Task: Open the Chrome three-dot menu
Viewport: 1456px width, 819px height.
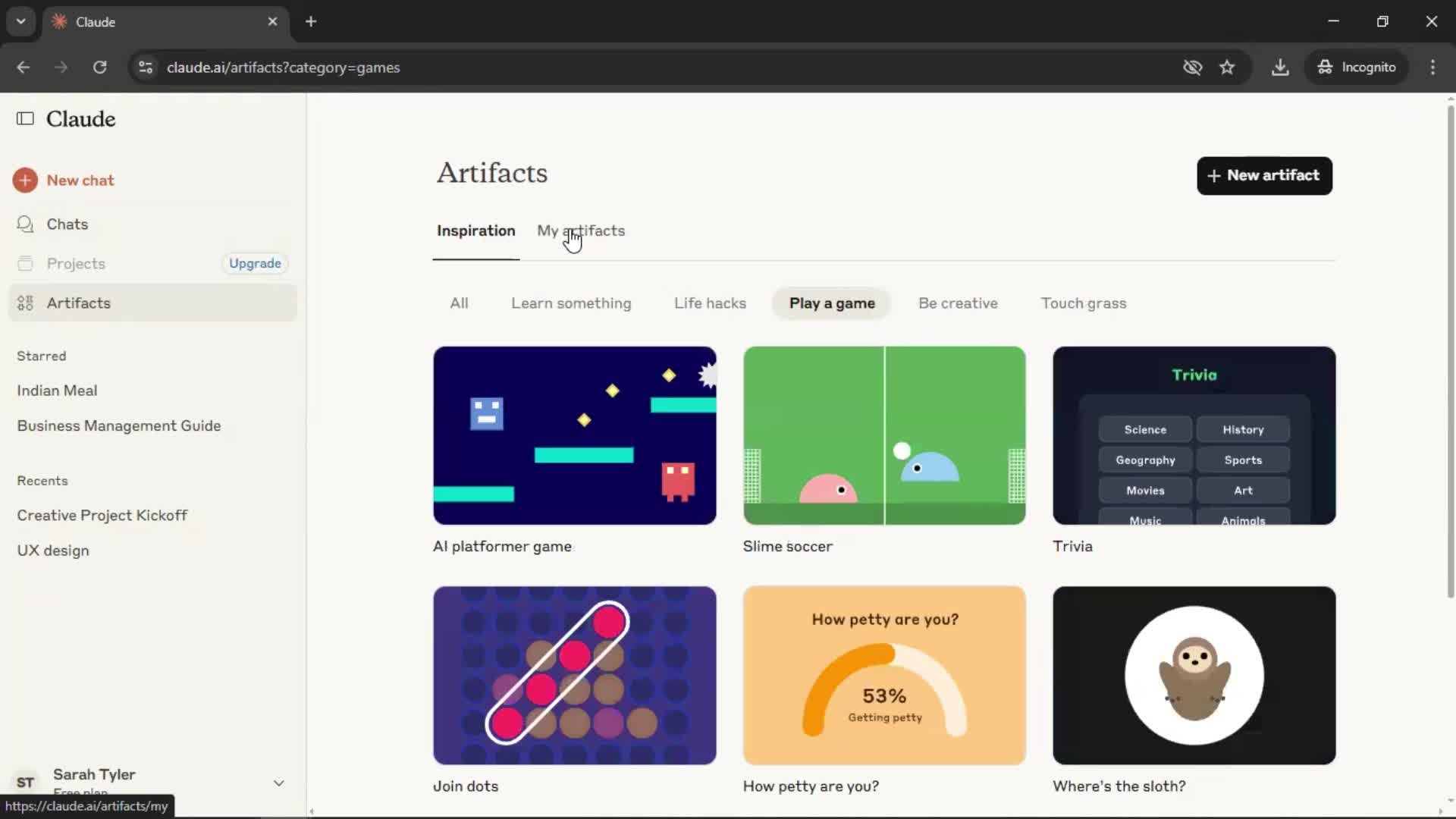Action: 1432,67
